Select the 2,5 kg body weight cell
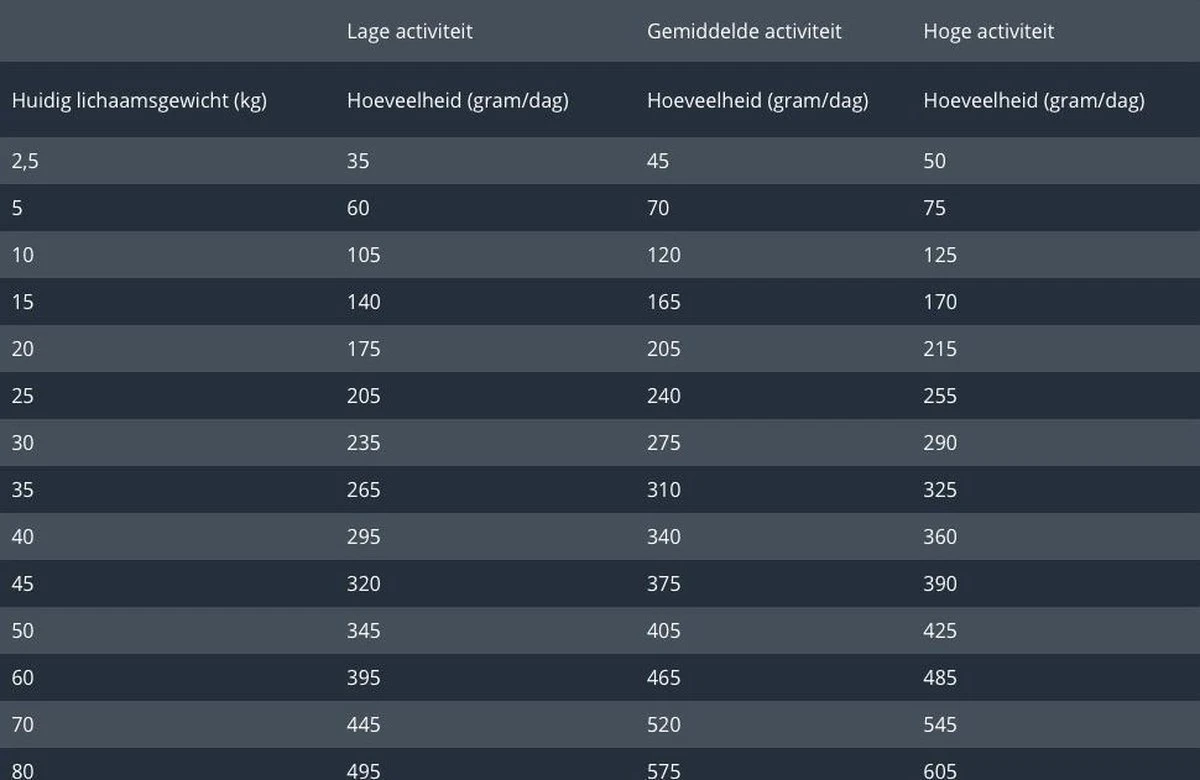Image resolution: width=1200 pixels, height=780 pixels. pos(25,161)
